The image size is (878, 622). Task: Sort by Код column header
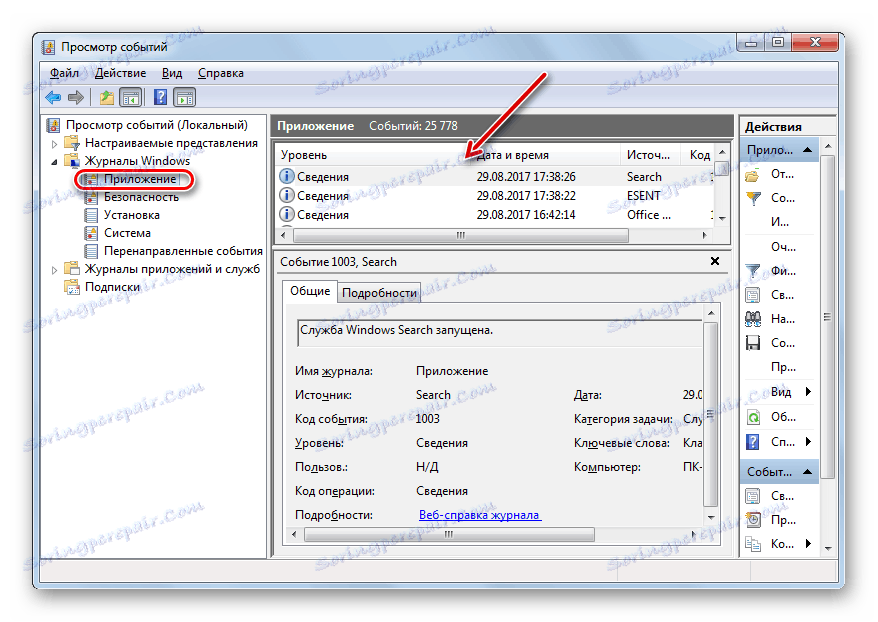coord(699,155)
